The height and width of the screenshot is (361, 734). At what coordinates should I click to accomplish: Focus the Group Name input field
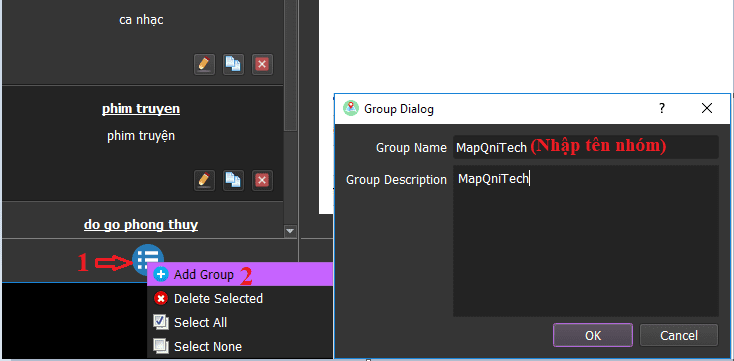click(585, 147)
